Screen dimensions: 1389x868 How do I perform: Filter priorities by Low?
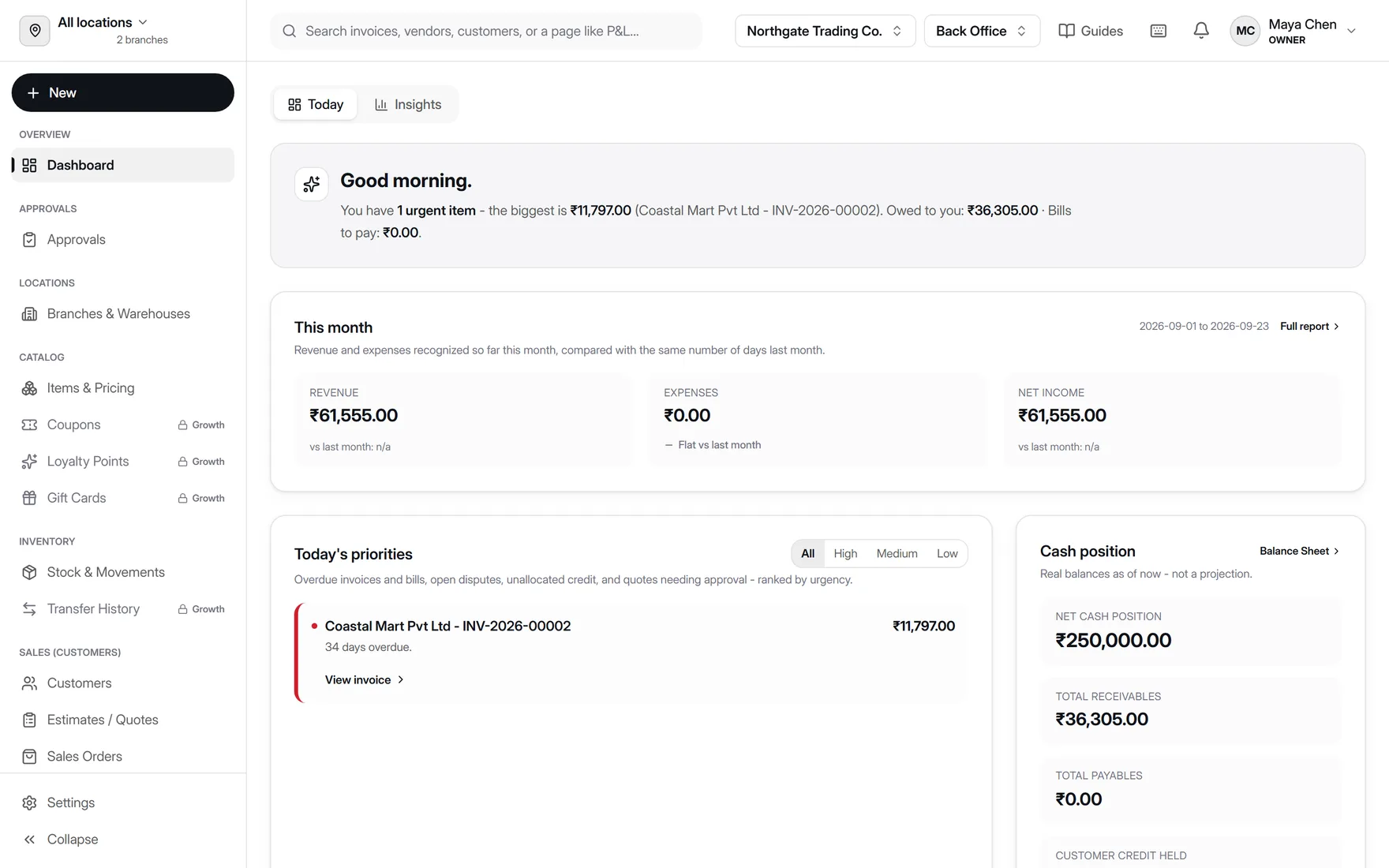click(x=947, y=553)
